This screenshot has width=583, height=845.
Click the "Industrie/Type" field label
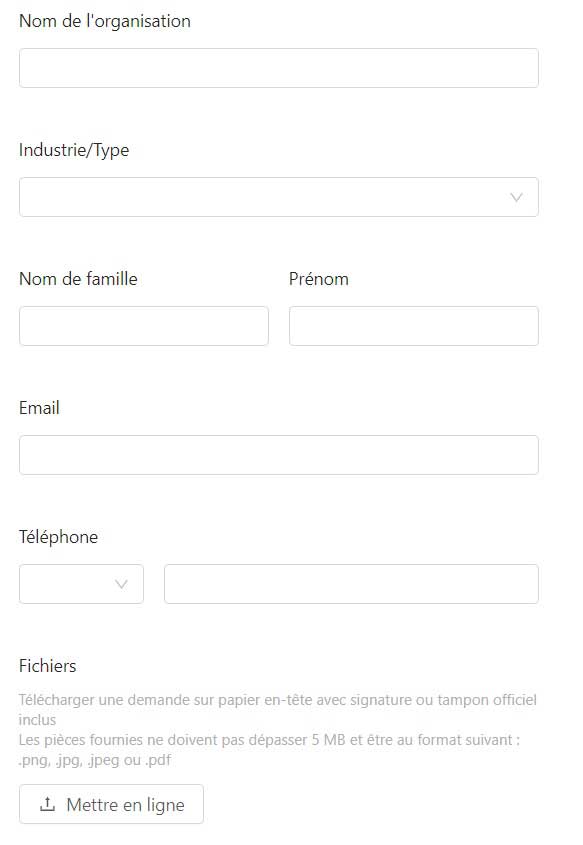pyautogui.click(x=74, y=150)
